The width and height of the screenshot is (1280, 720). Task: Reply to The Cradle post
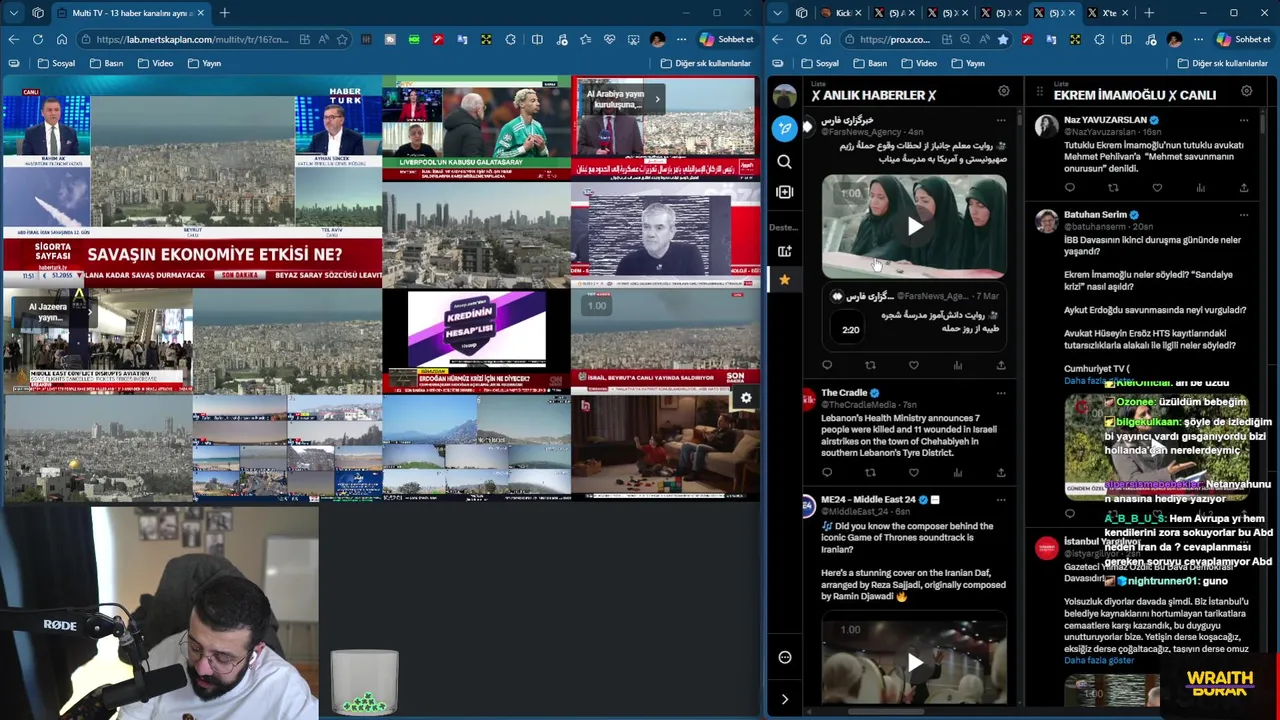(827, 472)
